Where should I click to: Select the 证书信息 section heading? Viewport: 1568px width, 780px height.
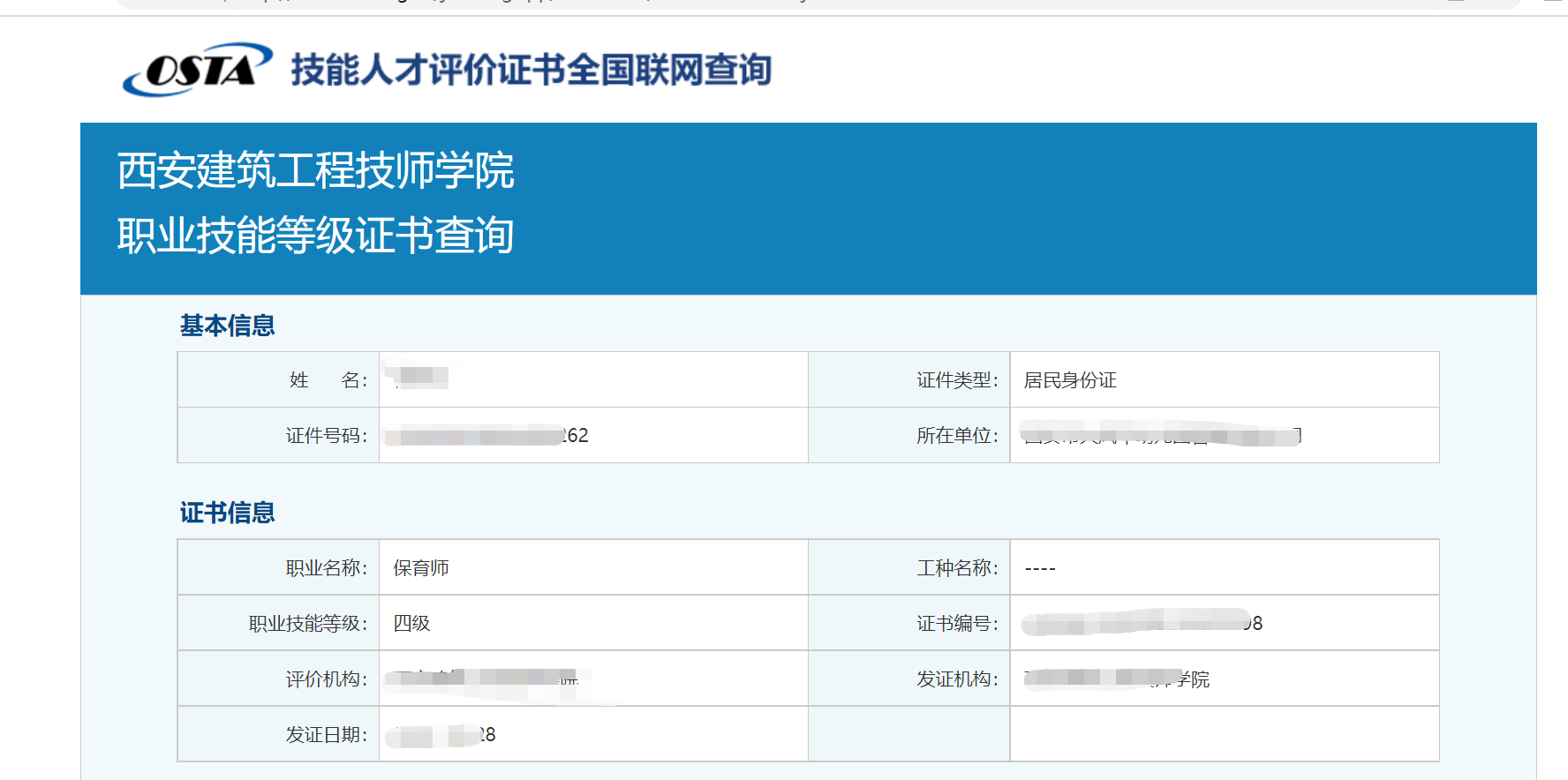click(x=228, y=513)
